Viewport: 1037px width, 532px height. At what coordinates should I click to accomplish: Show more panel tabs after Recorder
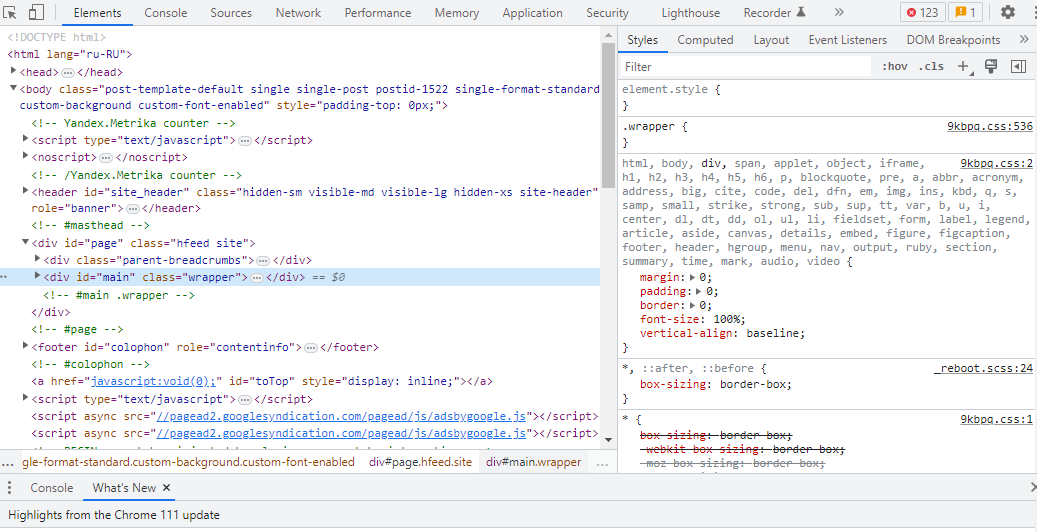(x=838, y=13)
